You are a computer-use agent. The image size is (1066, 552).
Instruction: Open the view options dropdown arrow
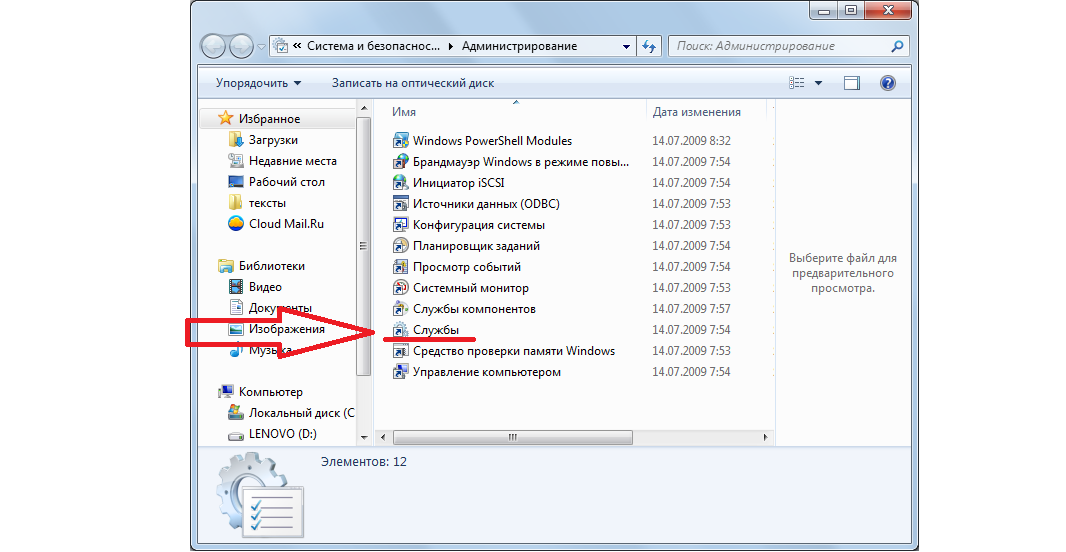(x=818, y=83)
